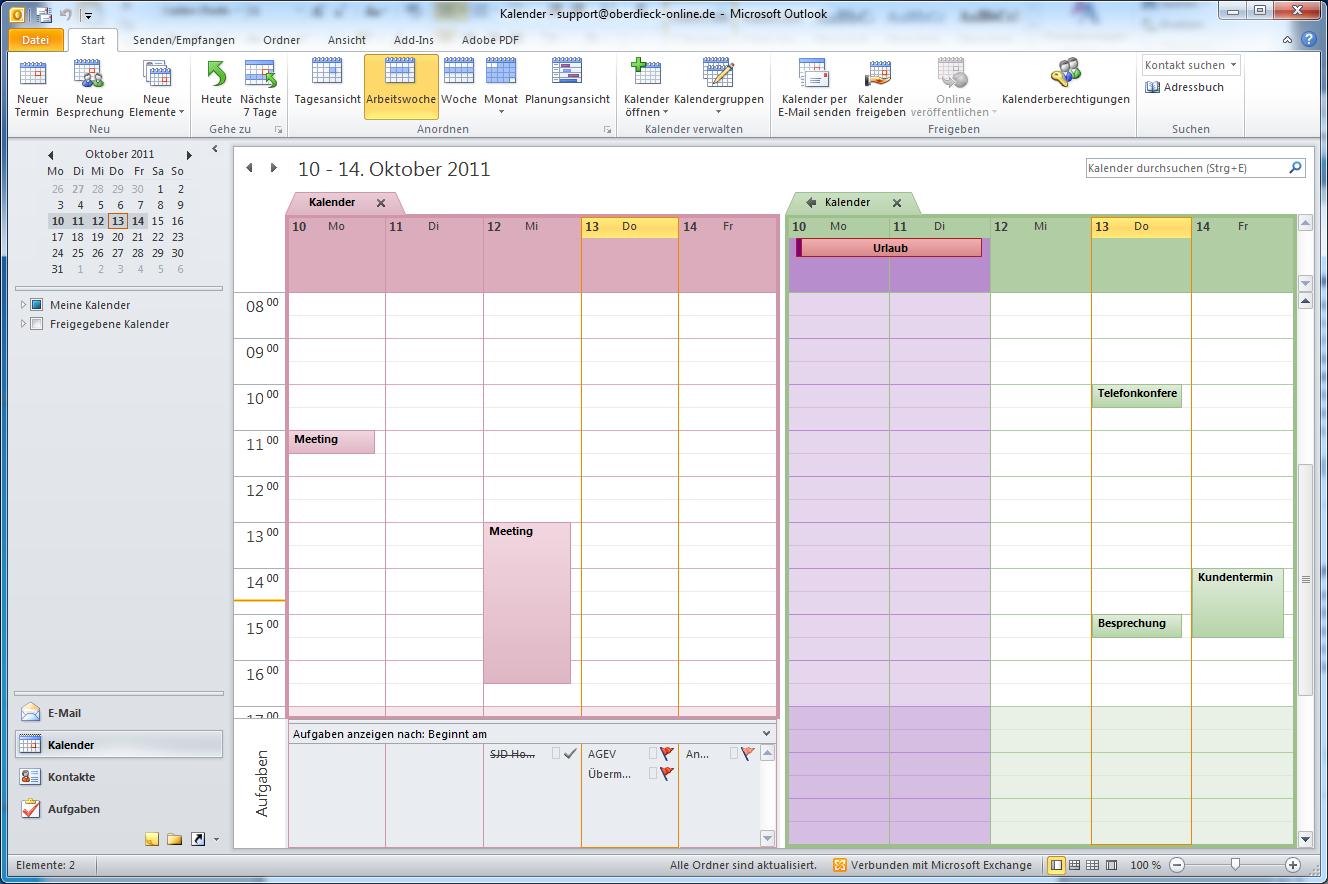Select the Arbeitswoche view
This screenshot has width=1328, height=884.
[x=401, y=87]
